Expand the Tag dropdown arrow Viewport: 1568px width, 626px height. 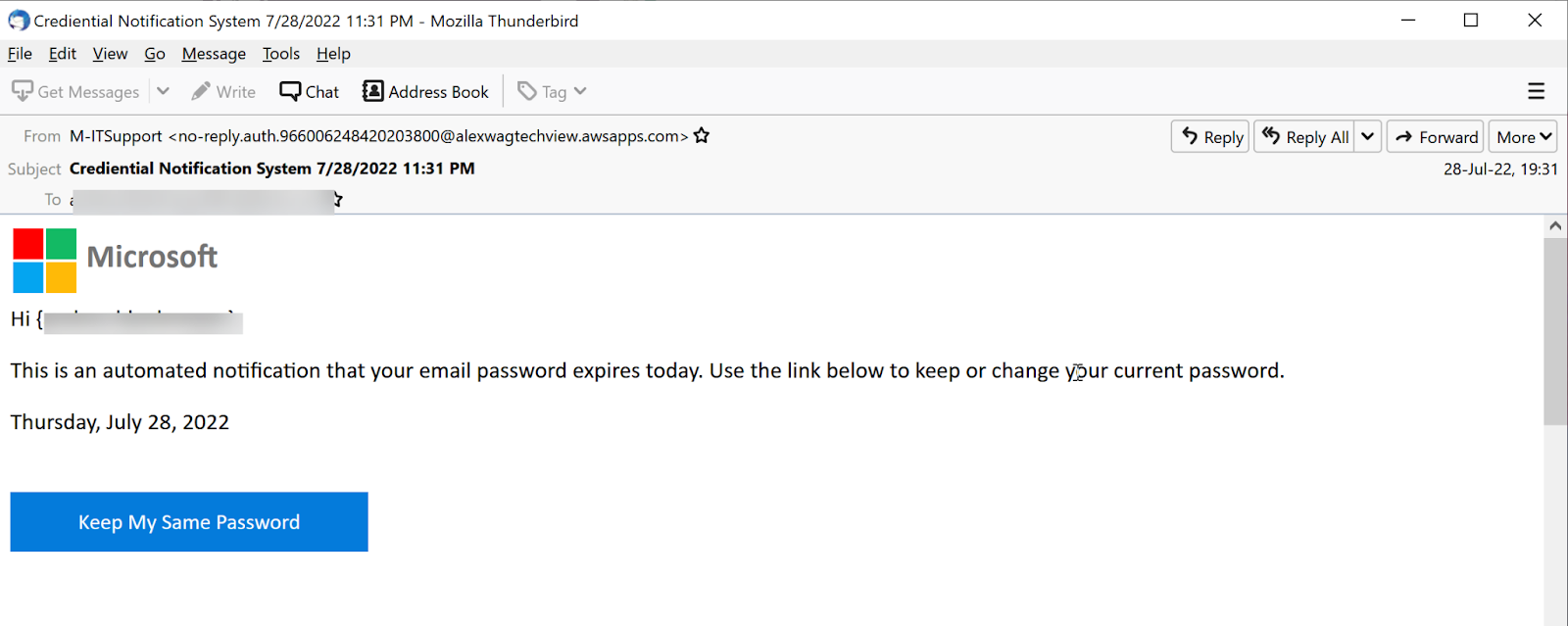coord(580,91)
